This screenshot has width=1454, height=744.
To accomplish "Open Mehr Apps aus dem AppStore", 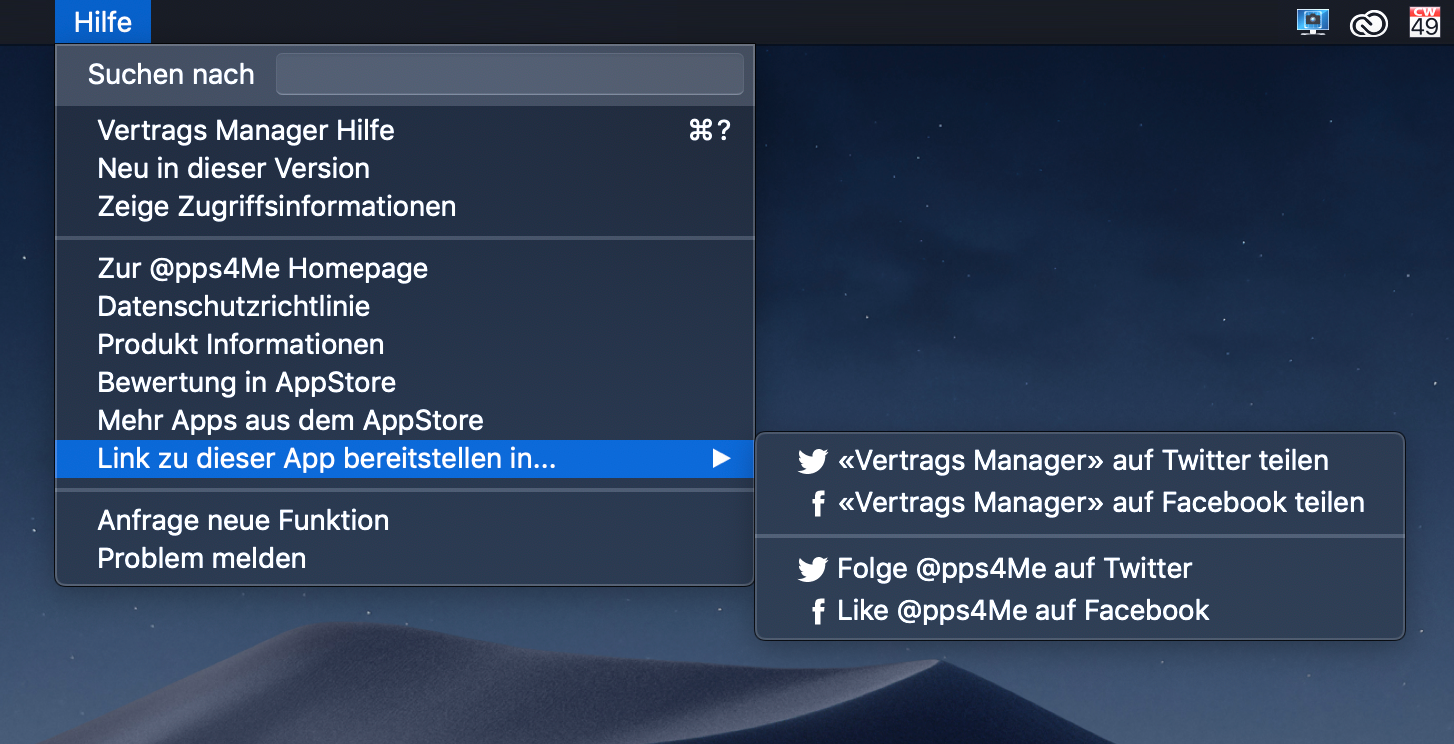I will (x=404, y=421).
